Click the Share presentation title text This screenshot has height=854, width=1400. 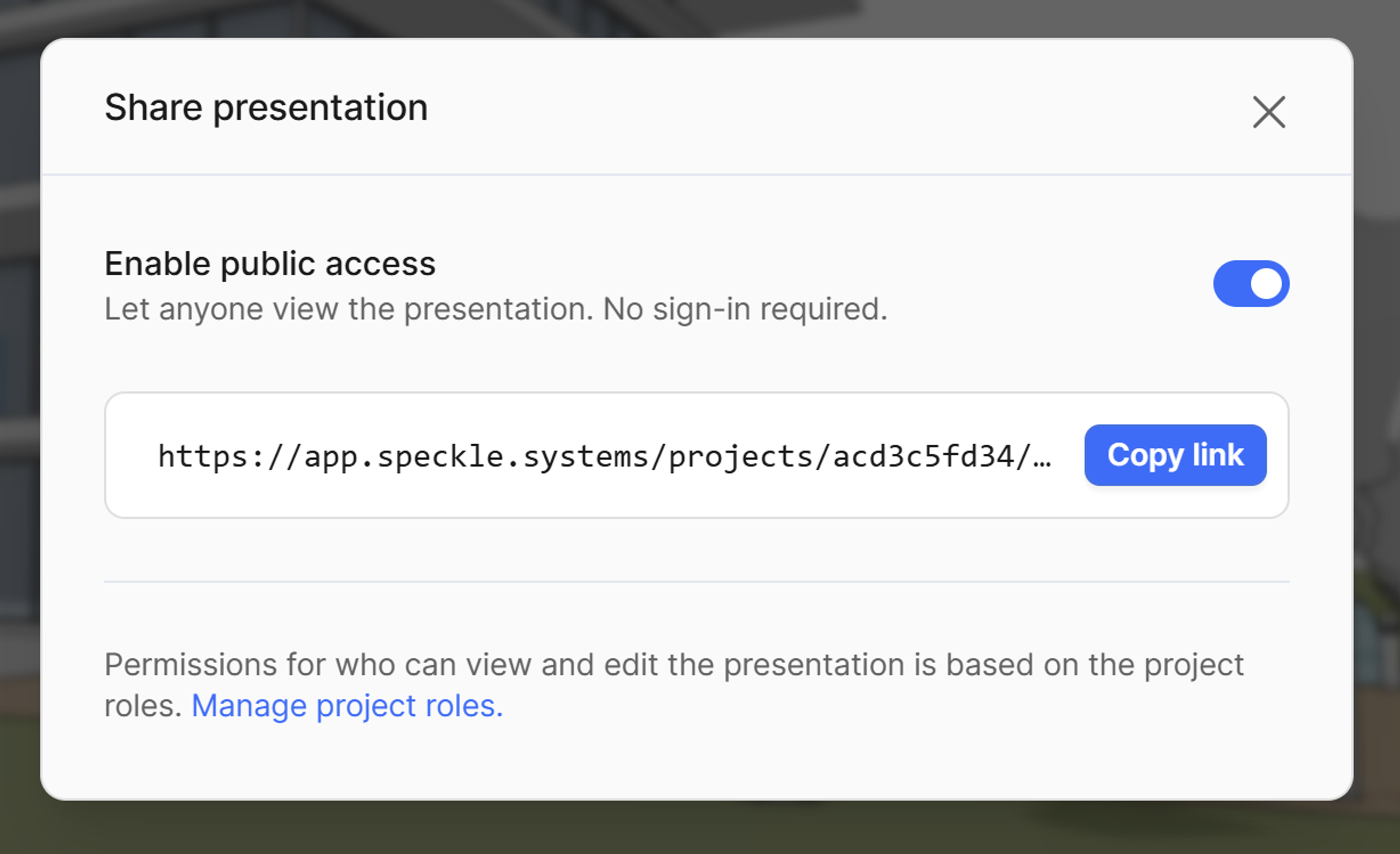(266, 107)
